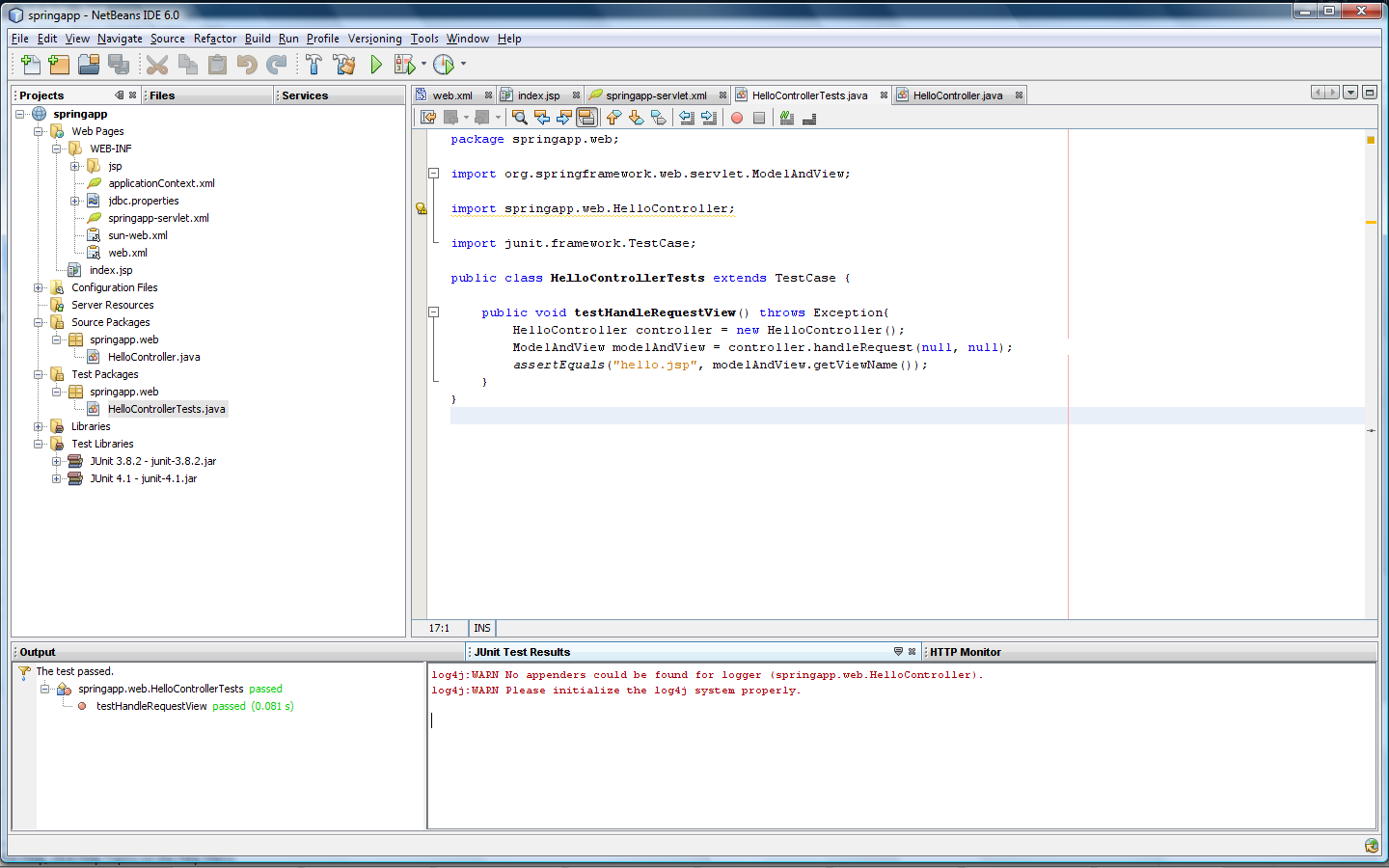
Task: Click the New Project icon
Action: 59,65
